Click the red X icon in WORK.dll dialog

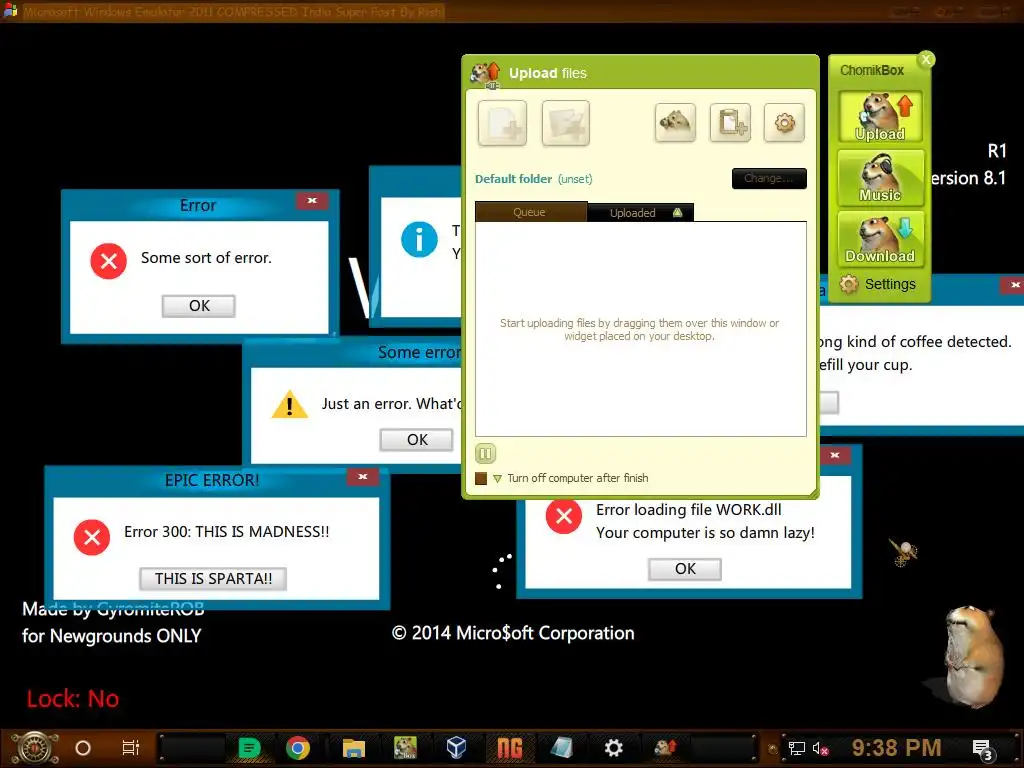pyautogui.click(x=564, y=516)
